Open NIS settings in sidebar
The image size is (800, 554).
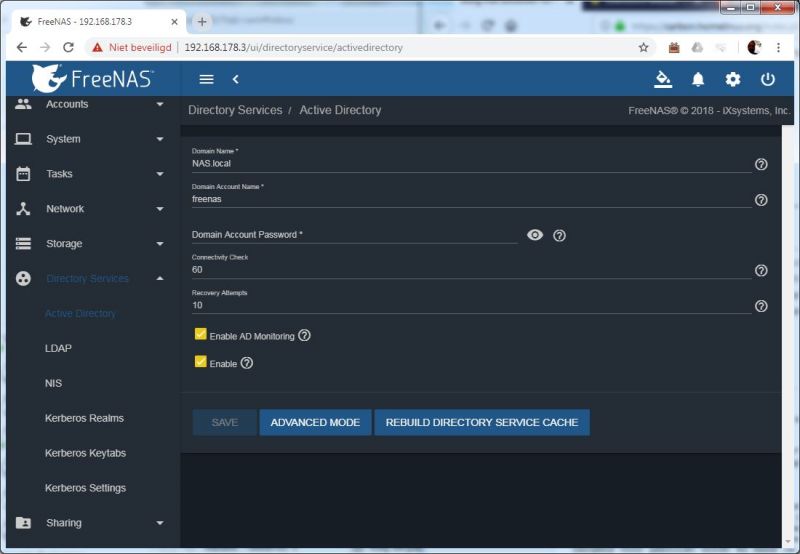click(53, 383)
